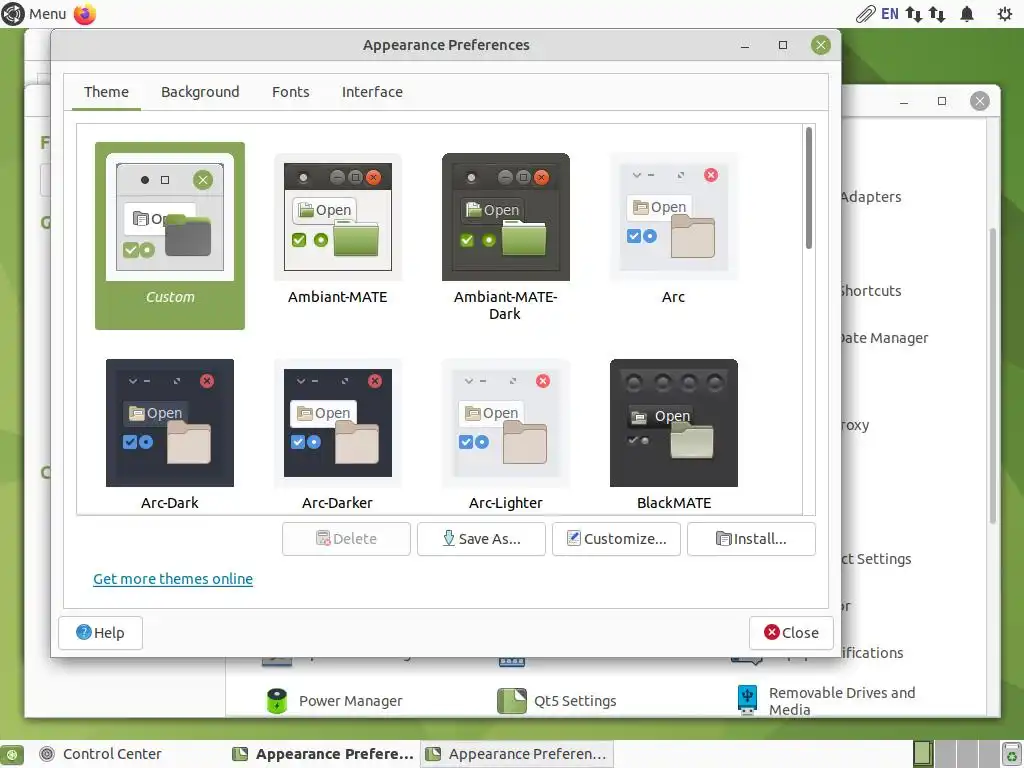Open Get more themes online link

pos(173,579)
